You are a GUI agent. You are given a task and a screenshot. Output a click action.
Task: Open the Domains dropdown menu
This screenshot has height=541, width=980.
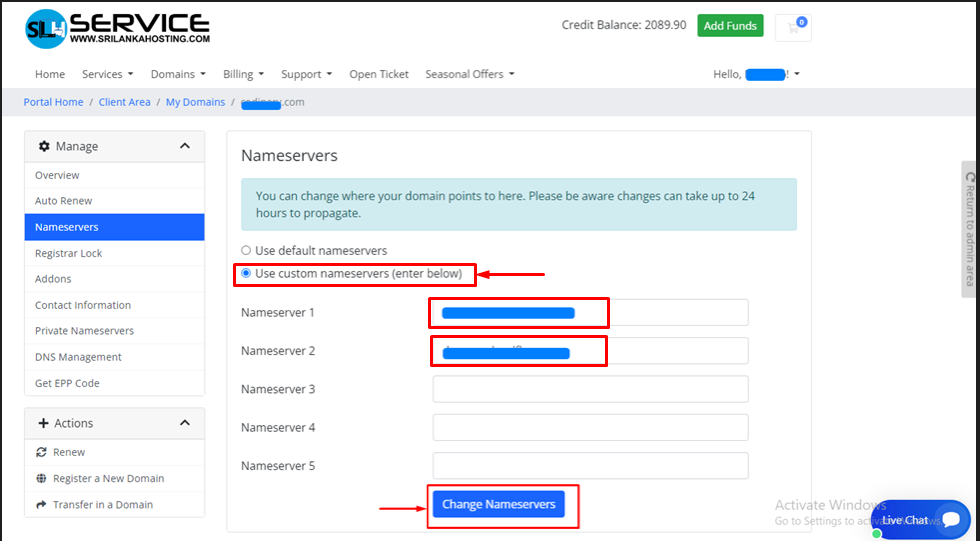click(177, 74)
